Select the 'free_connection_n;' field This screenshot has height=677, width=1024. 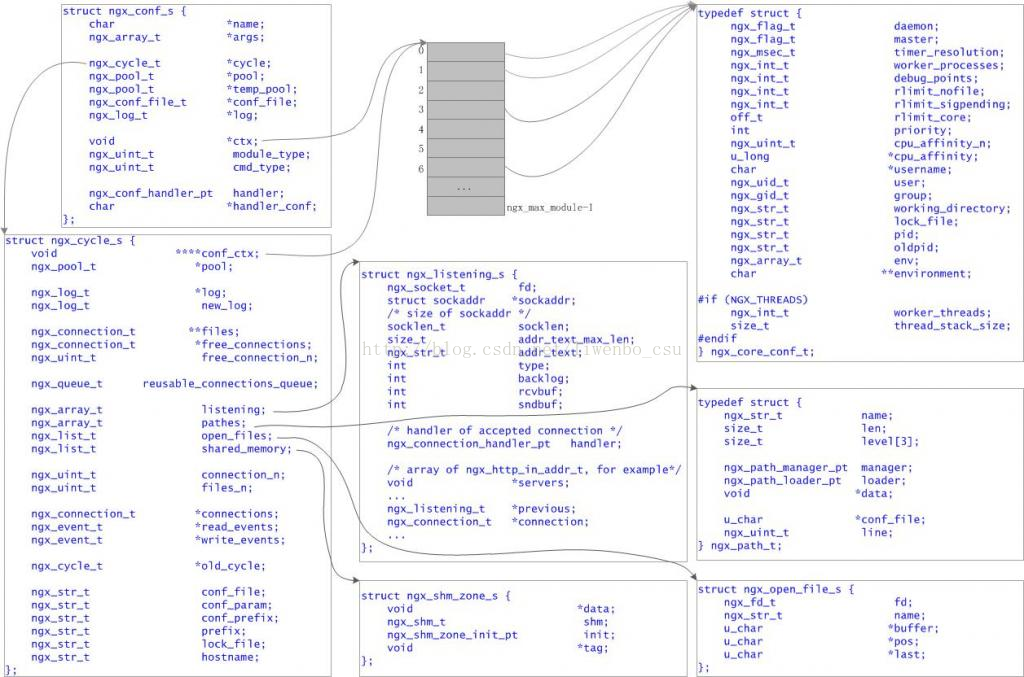click(260, 358)
